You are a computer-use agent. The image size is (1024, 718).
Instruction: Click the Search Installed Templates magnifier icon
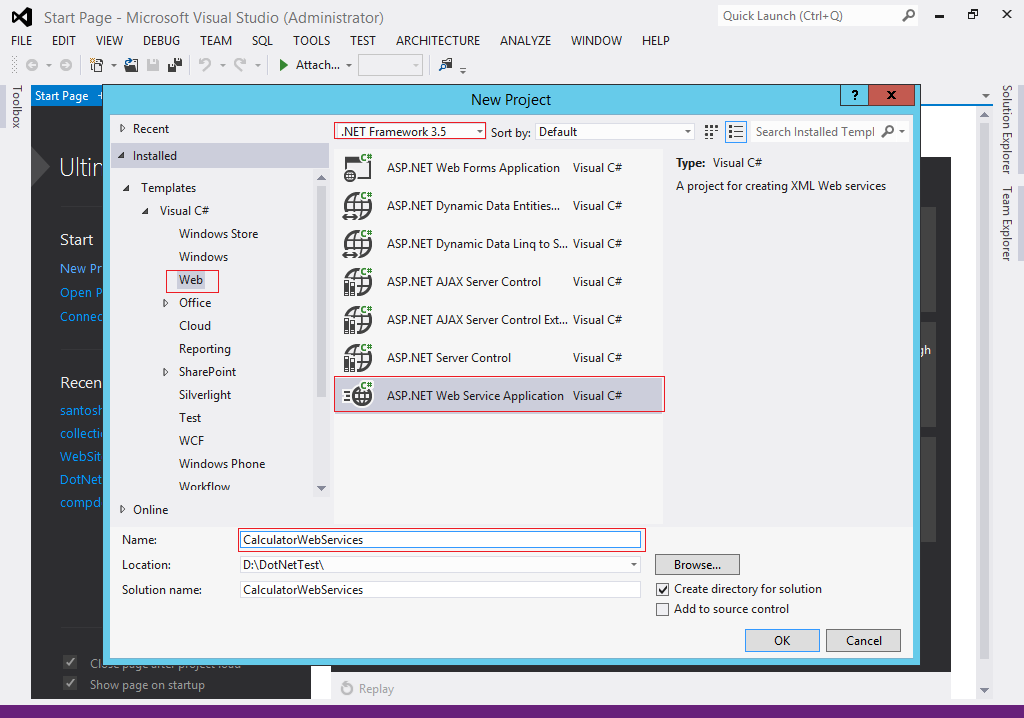888,131
